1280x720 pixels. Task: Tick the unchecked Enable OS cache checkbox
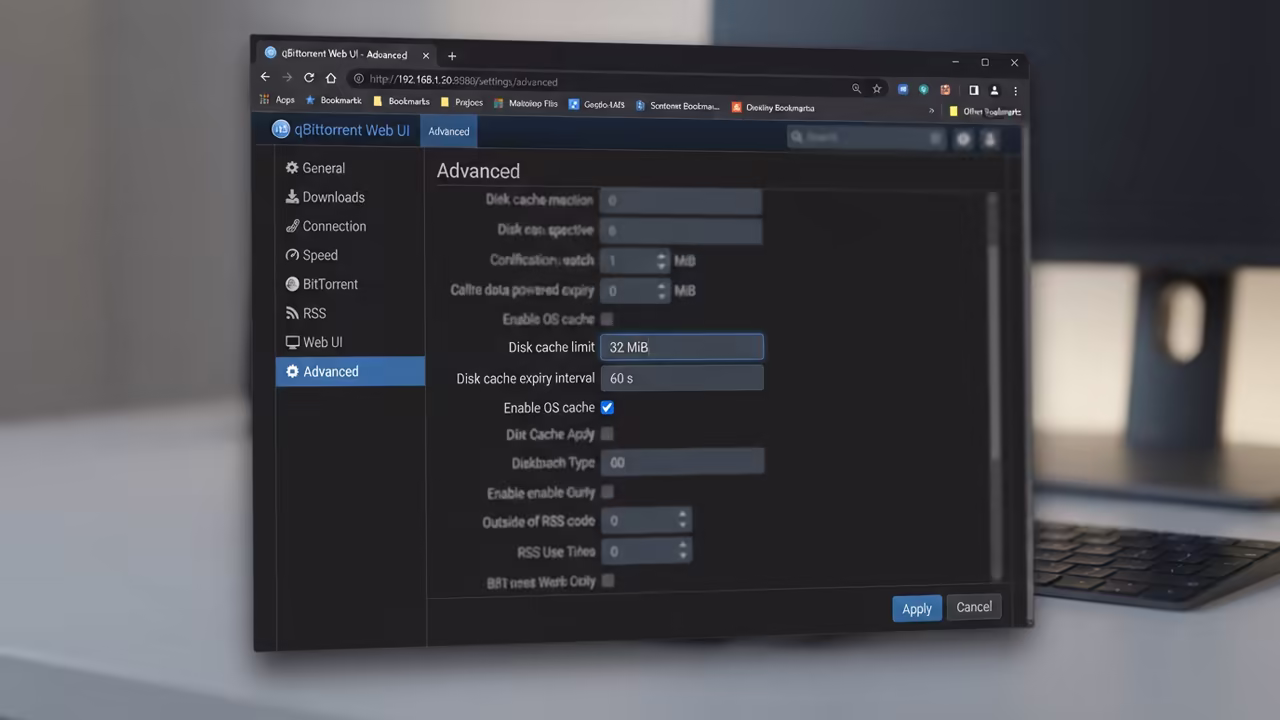click(x=607, y=319)
